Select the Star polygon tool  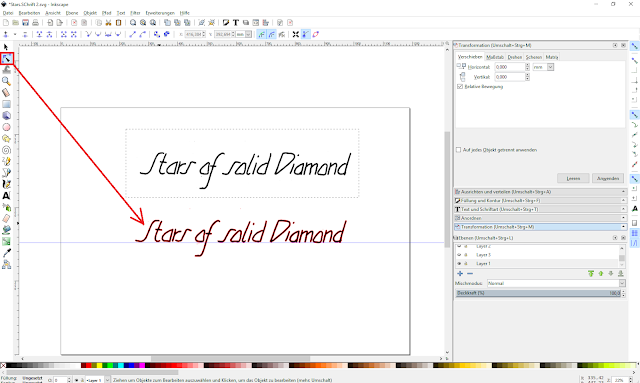(x=6, y=139)
